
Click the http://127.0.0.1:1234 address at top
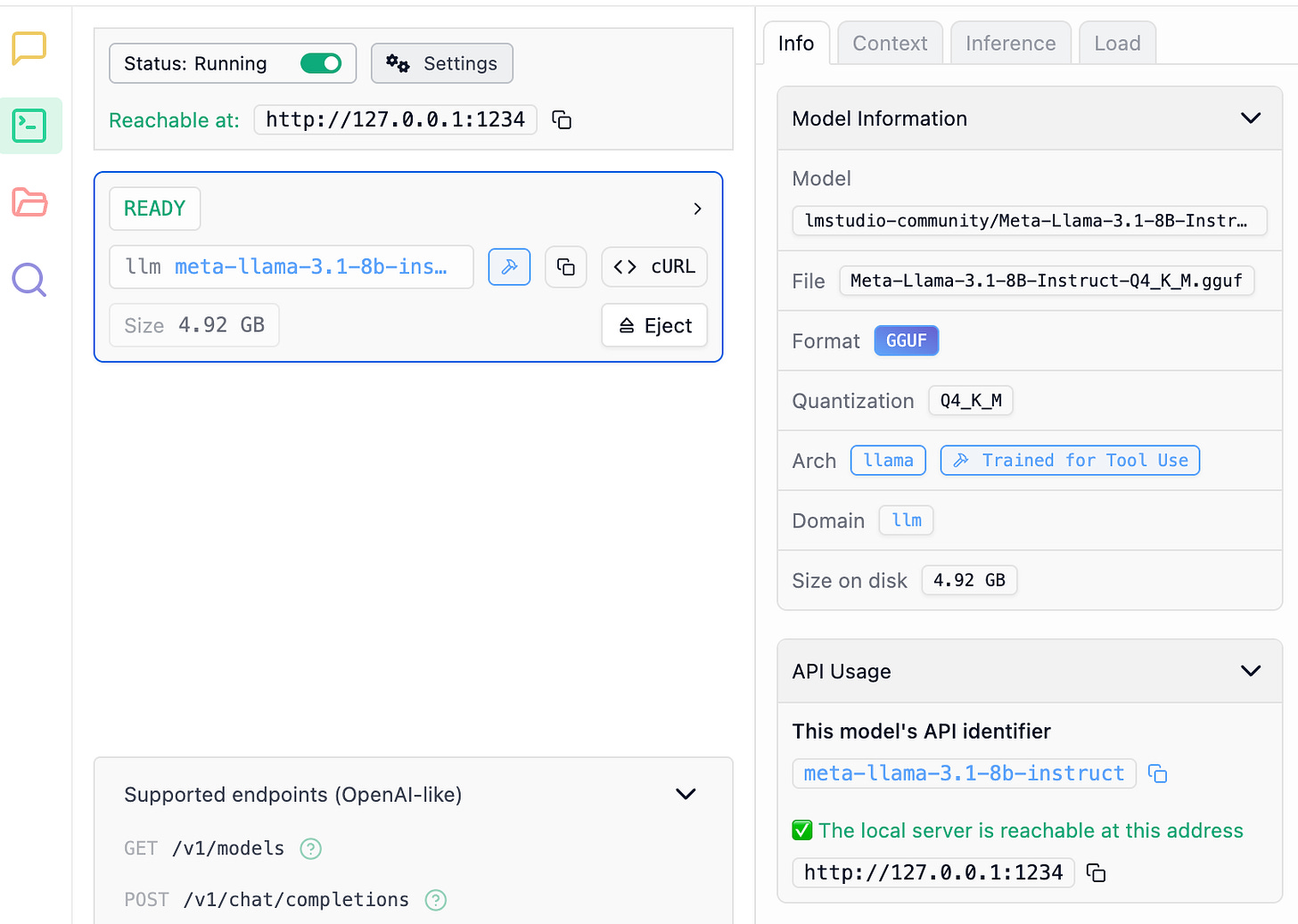click(x=396, y=119)
